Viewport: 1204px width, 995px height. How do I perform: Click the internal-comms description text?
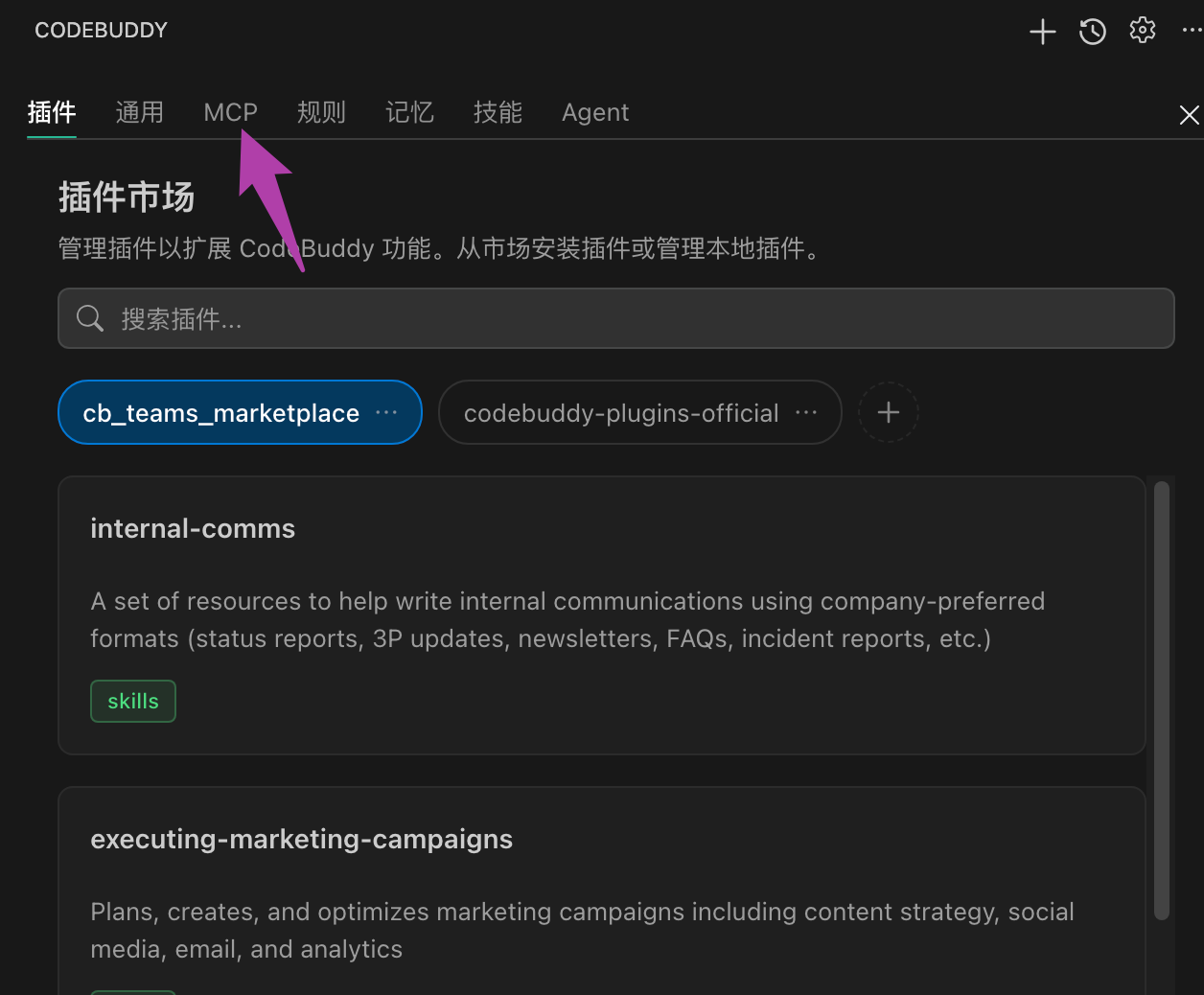(x=567, y=620)
